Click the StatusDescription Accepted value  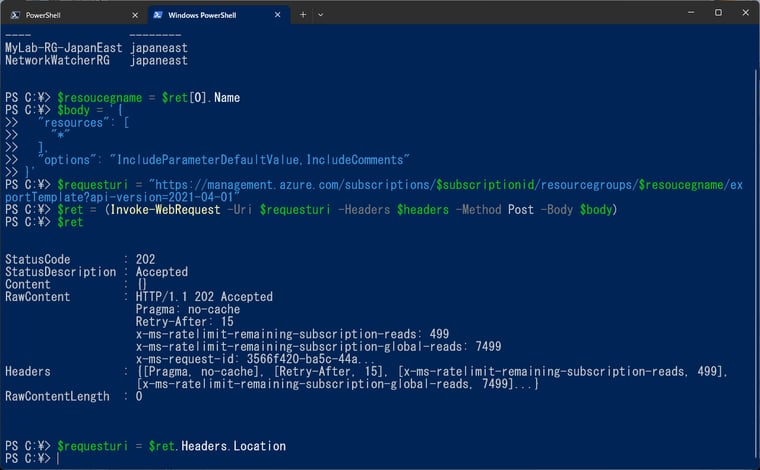(x=162, y=272)
